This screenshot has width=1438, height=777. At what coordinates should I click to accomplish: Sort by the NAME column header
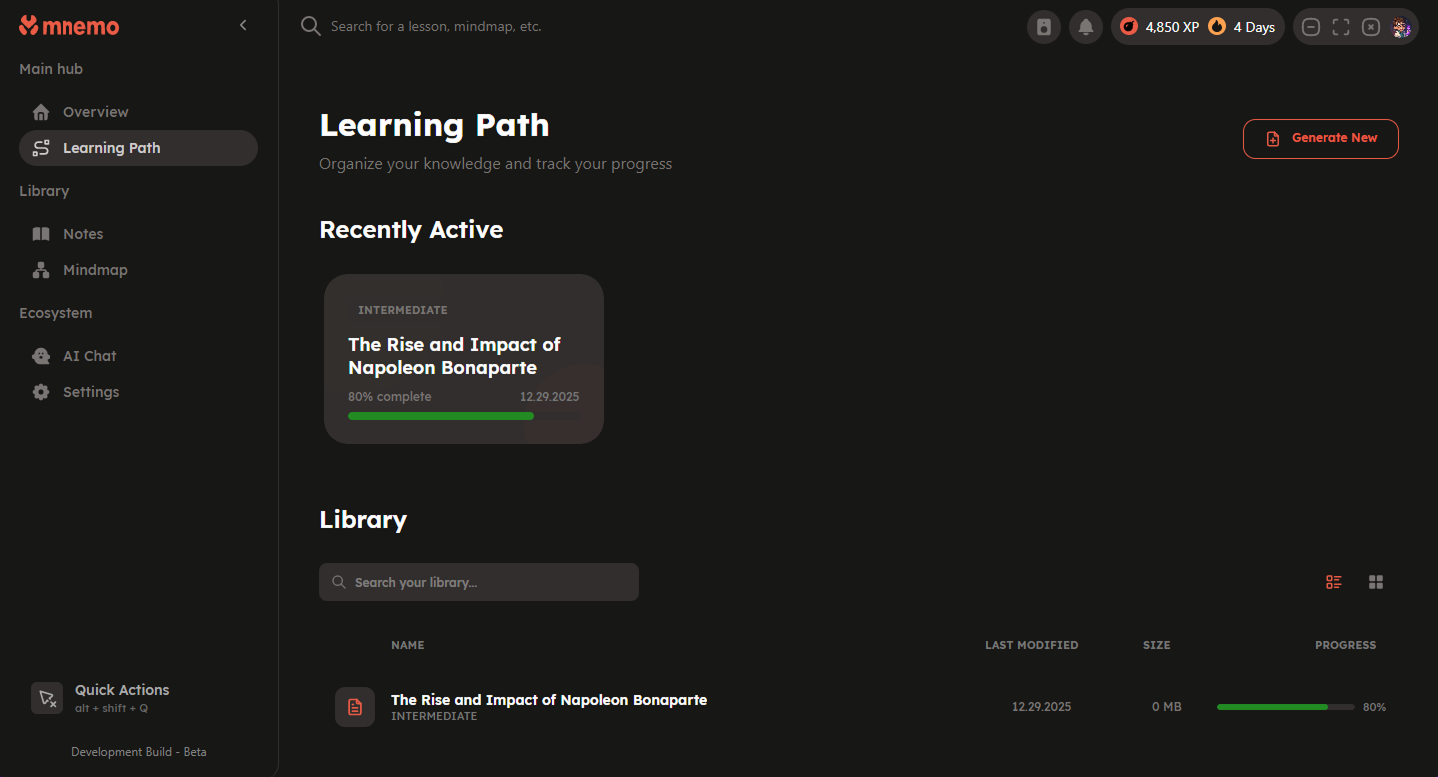pyautogui.click(x=408, y=645)
